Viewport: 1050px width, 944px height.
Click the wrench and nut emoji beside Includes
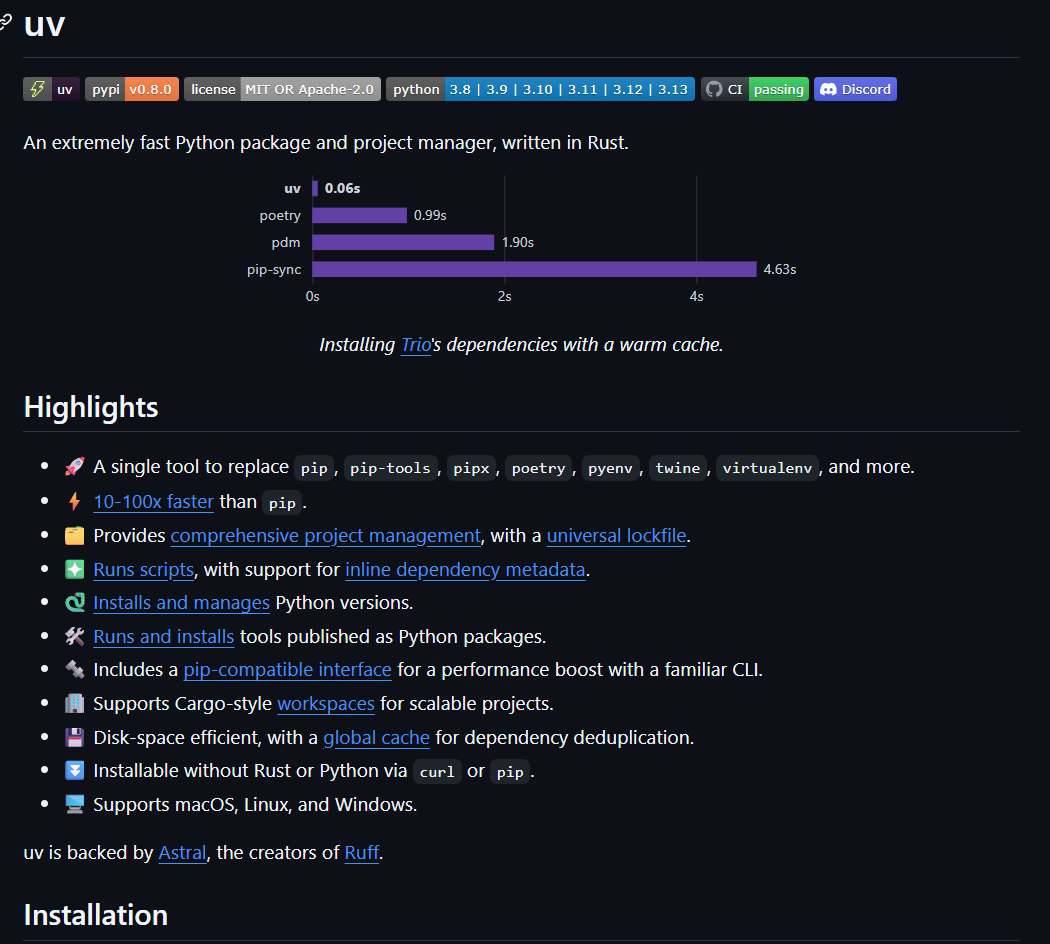tap(74, 670)
